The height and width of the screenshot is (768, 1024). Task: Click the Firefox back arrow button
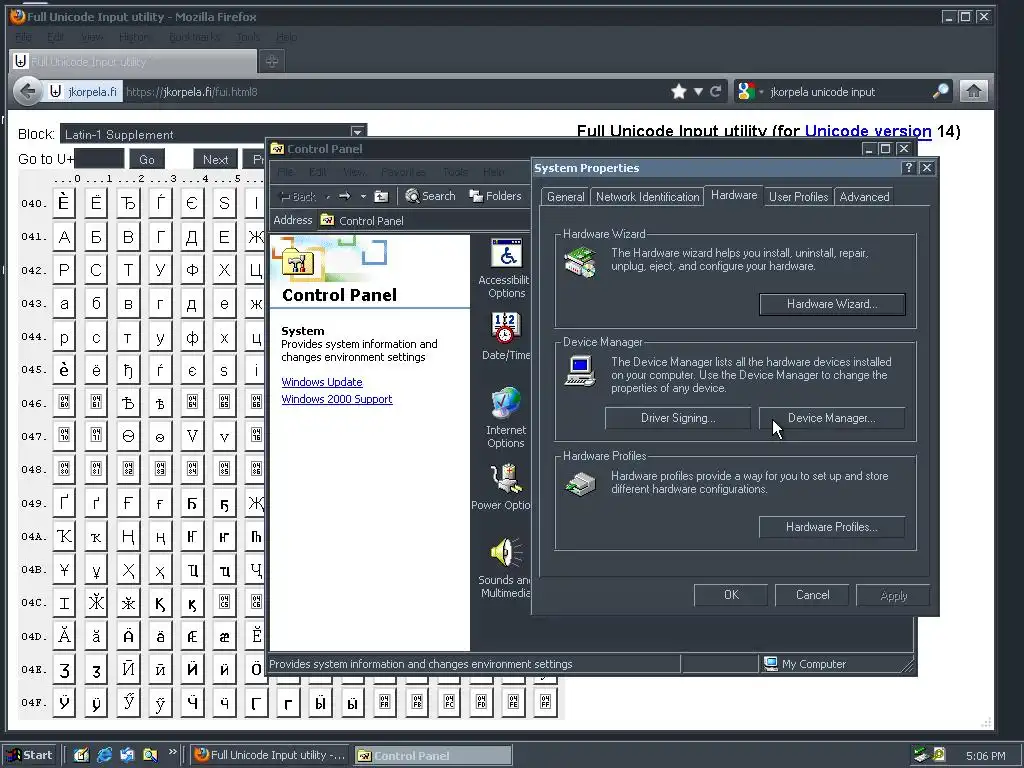click(27, 91)
